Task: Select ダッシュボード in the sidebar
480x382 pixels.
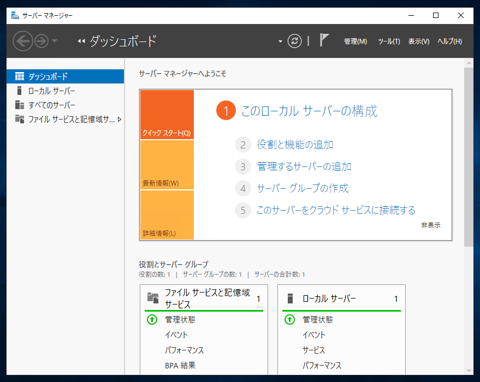Action: pyautogui.click(x=65, y=76)
